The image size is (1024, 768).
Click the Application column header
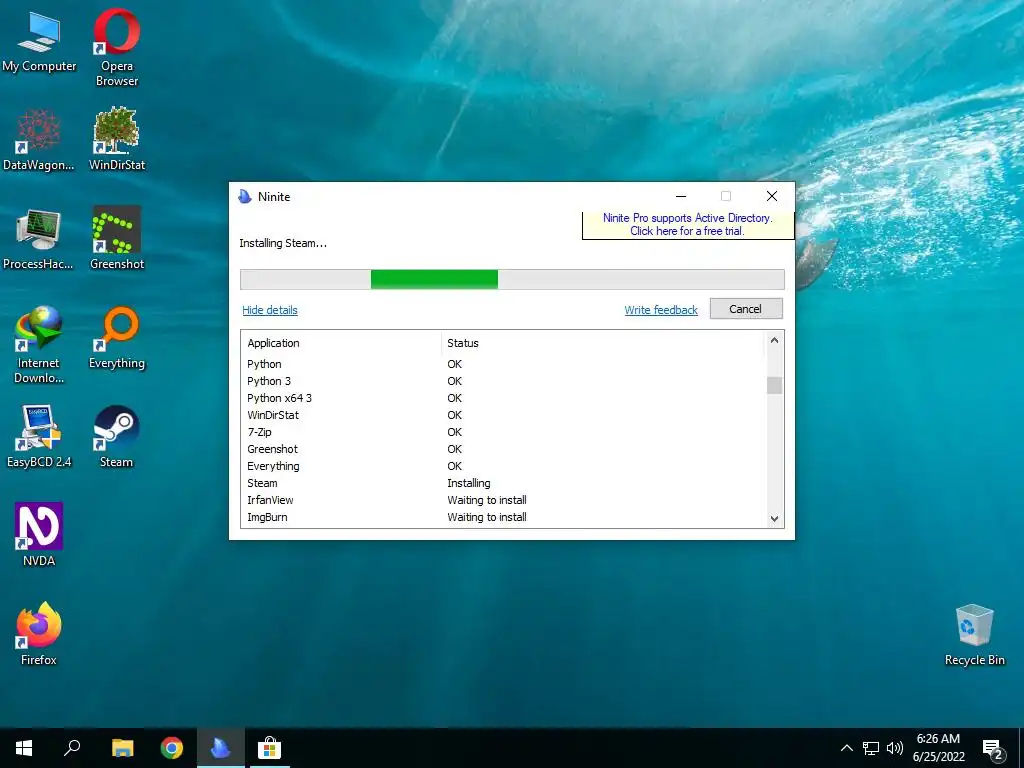pyautogui.click(x=340, y=343)
